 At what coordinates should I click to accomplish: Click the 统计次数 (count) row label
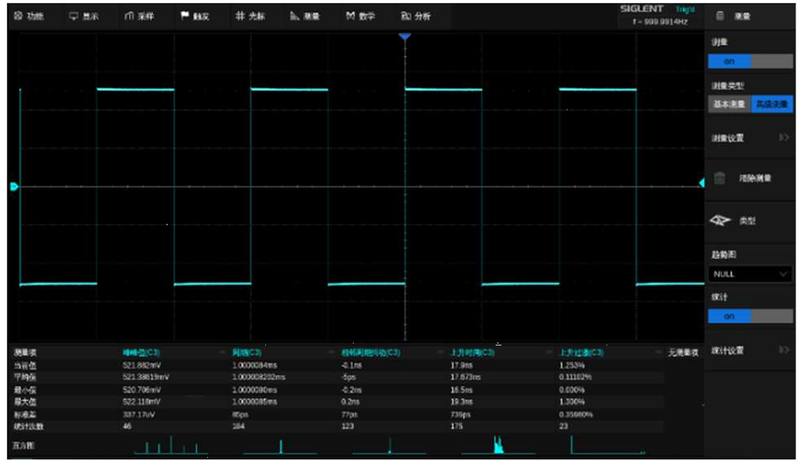click(29, 426)
